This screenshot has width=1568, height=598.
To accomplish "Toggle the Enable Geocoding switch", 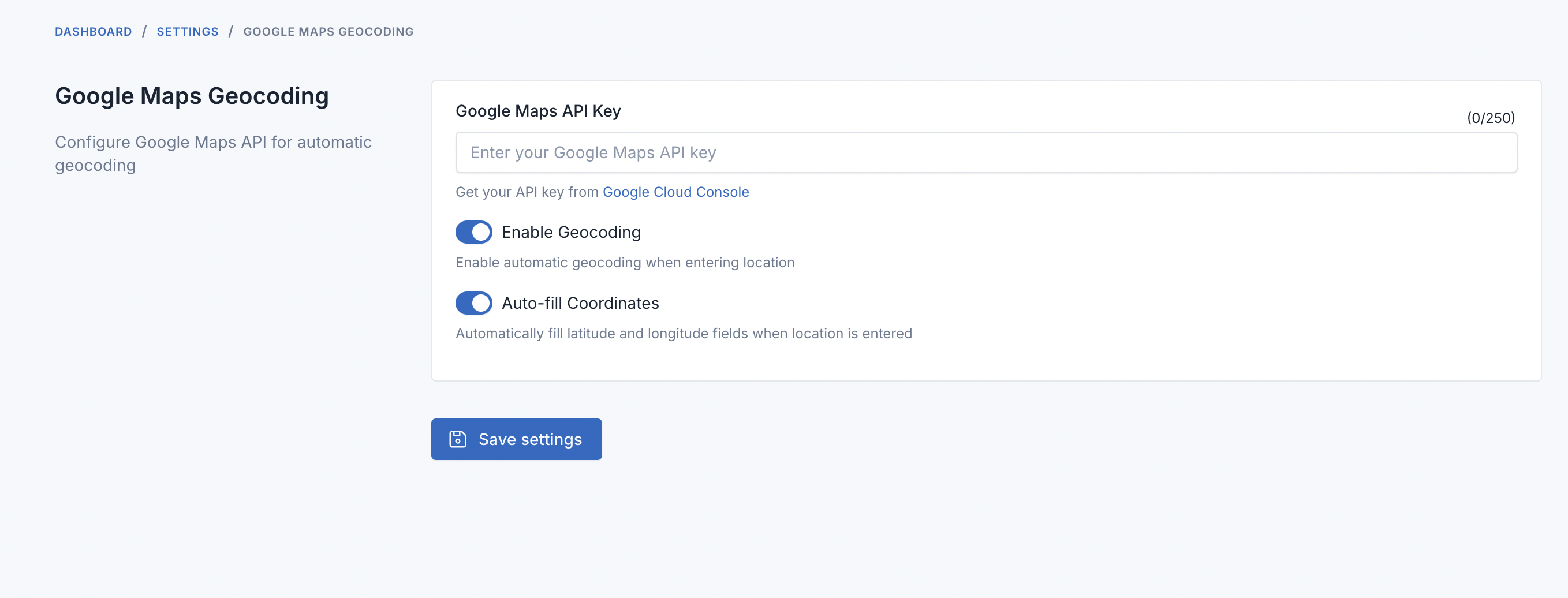I will [x=473, y=232].
